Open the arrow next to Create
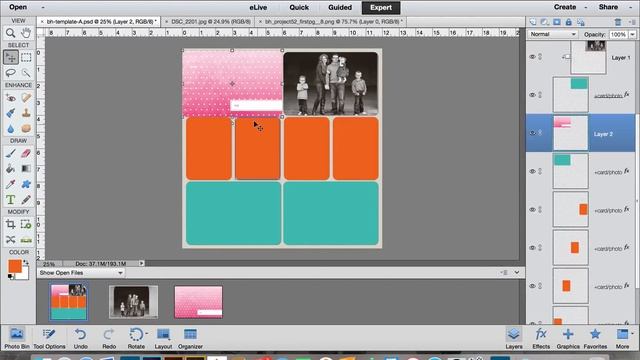This screenshot has width=640, height=360. [586, 7]
